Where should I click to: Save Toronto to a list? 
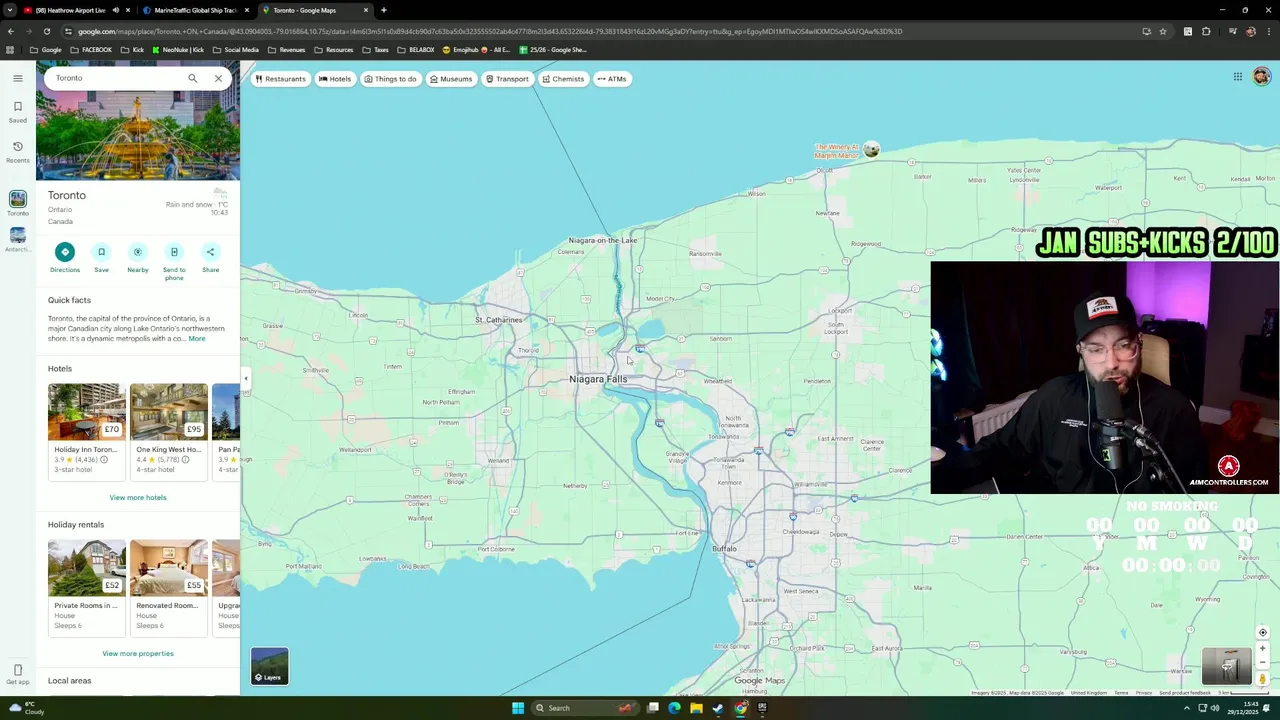pyautogui.click(x=101, y=257)
